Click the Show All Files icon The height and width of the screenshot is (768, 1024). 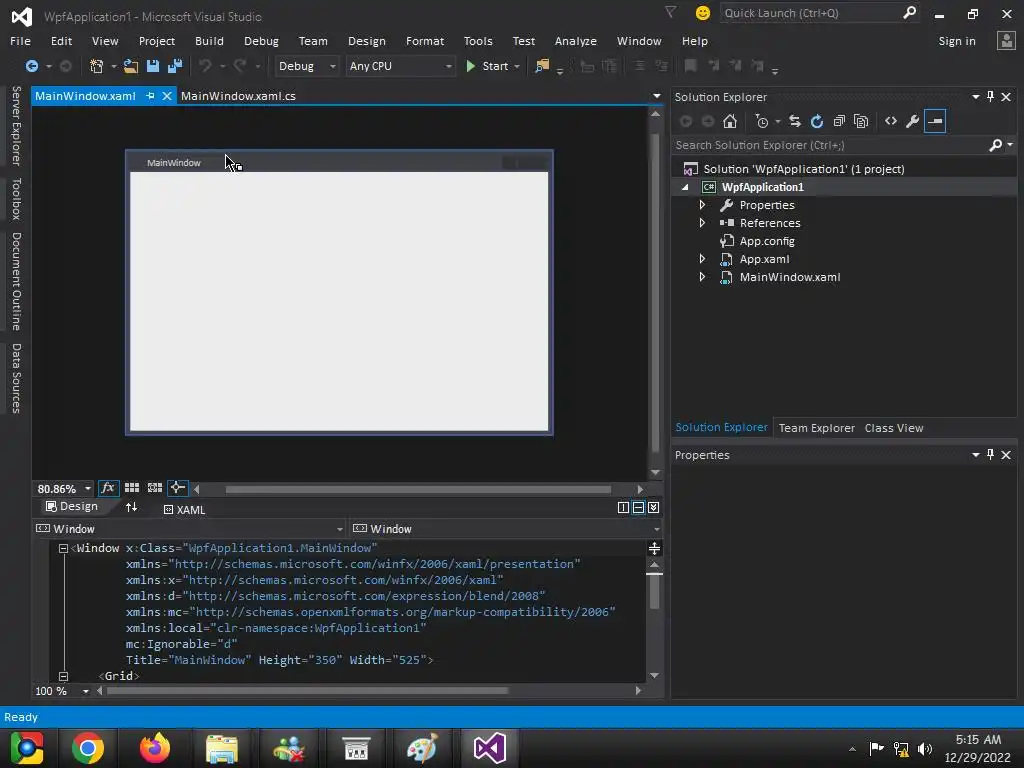pyautogui.click(x=861, y=121)
